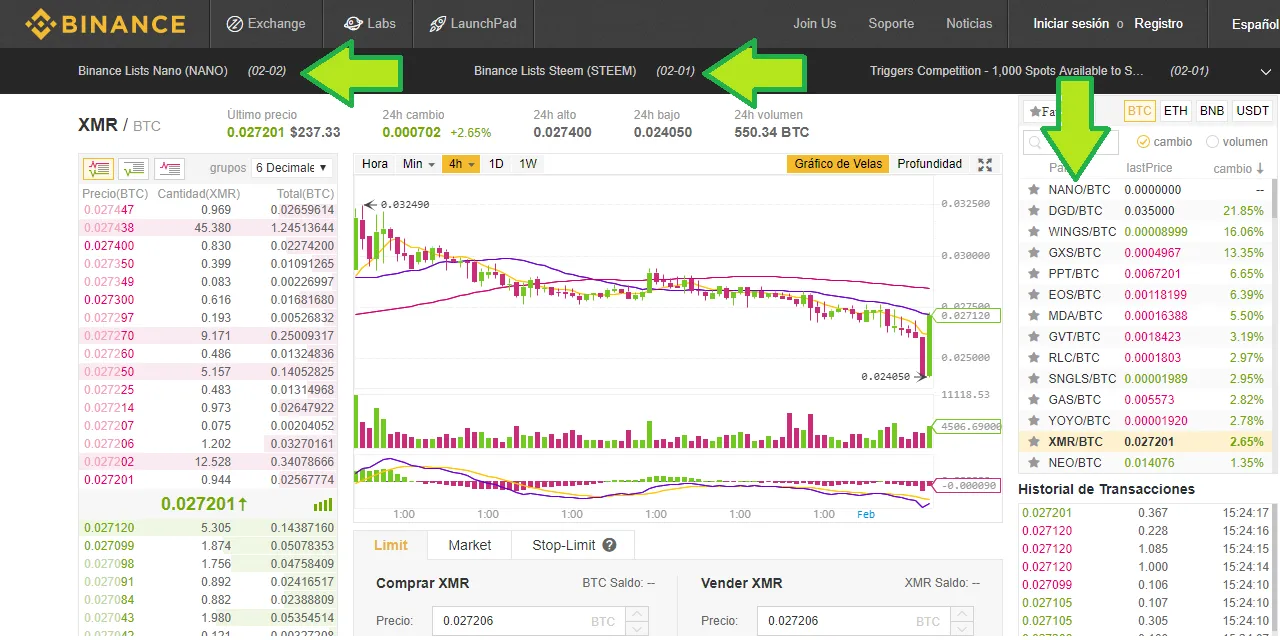Select USDT market tab
The height and width of the screenshot is (640, 1280).
pos(1252,111)
